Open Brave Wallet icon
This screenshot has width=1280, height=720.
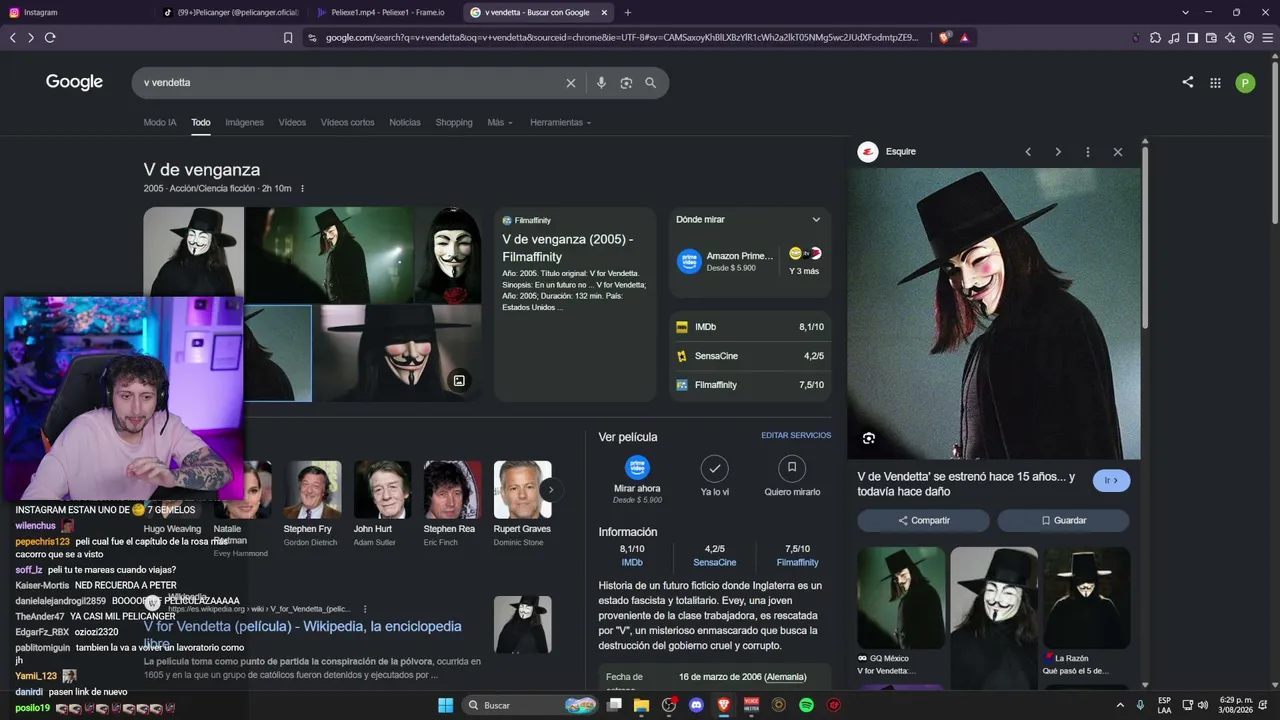coord(1212,38)
